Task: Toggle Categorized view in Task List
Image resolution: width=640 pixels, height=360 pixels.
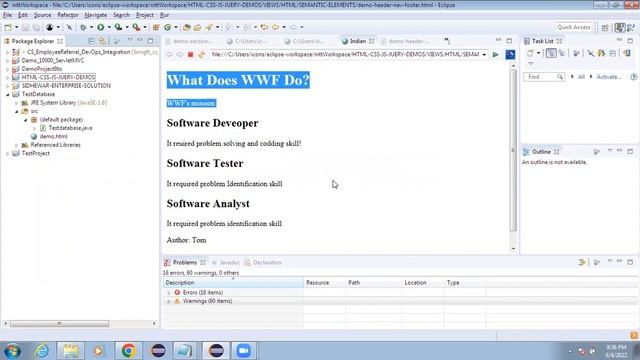Action: point(551,53)
